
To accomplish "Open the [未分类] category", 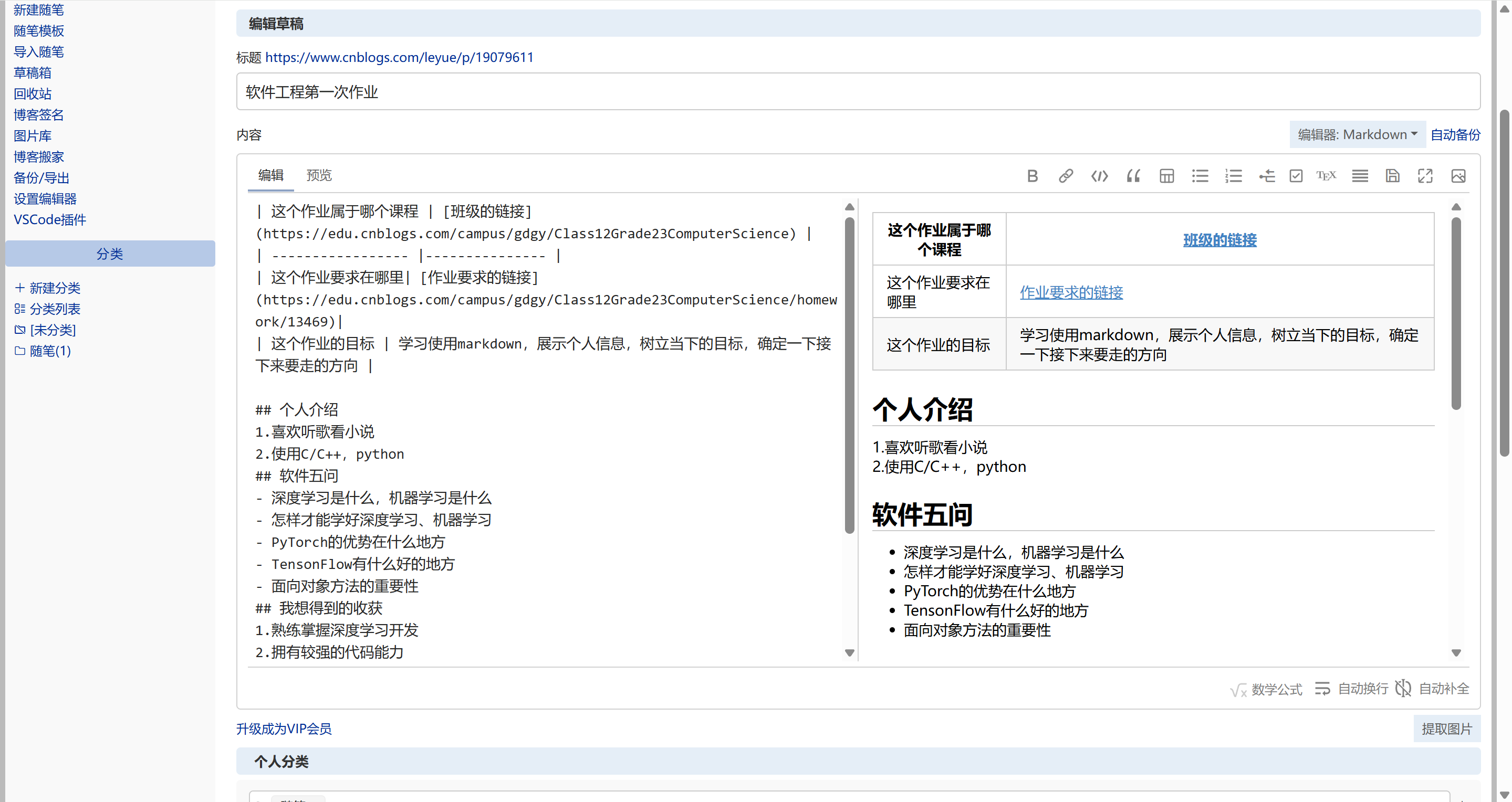I will pos(52,330).
